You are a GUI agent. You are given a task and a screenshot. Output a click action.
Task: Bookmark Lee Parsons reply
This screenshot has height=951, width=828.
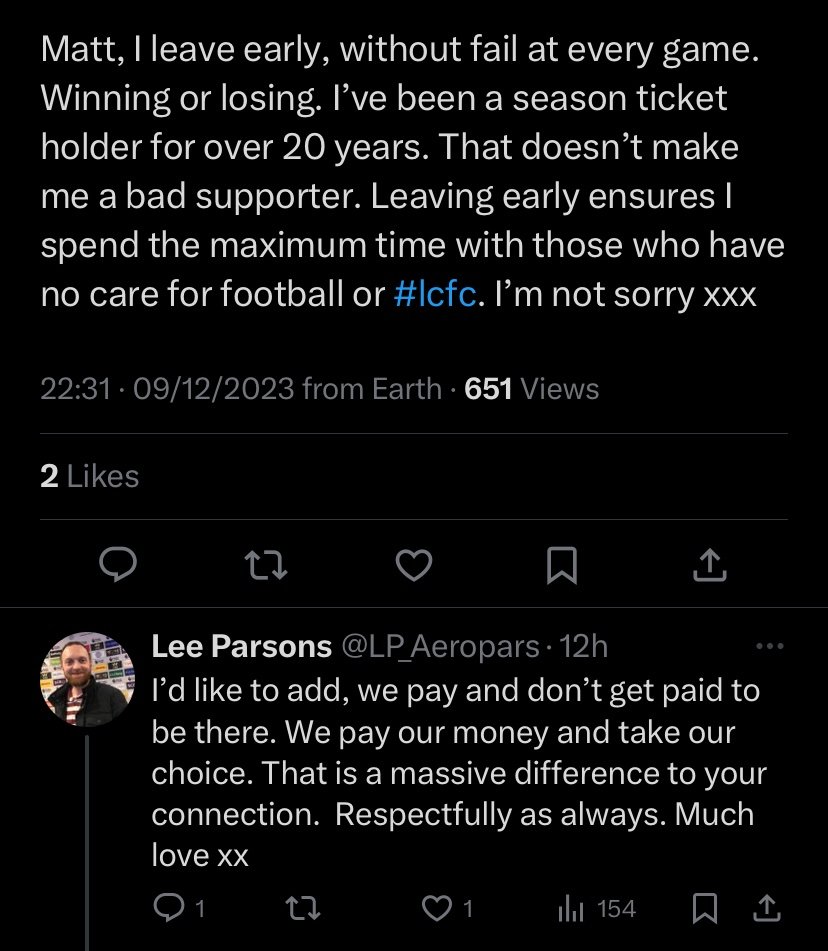(x=705, y=909)
